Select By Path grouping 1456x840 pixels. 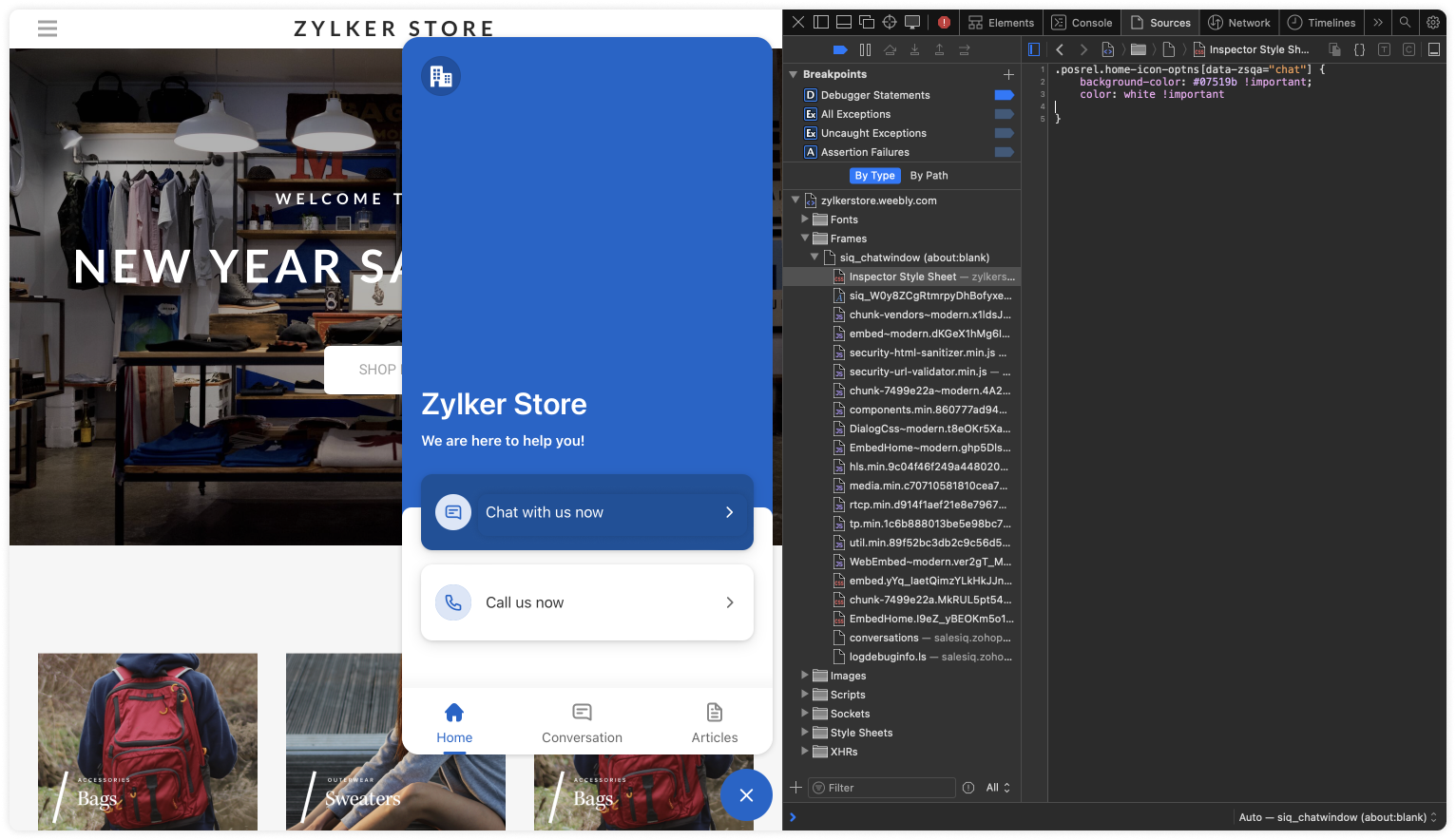click(x=929, y=176)
